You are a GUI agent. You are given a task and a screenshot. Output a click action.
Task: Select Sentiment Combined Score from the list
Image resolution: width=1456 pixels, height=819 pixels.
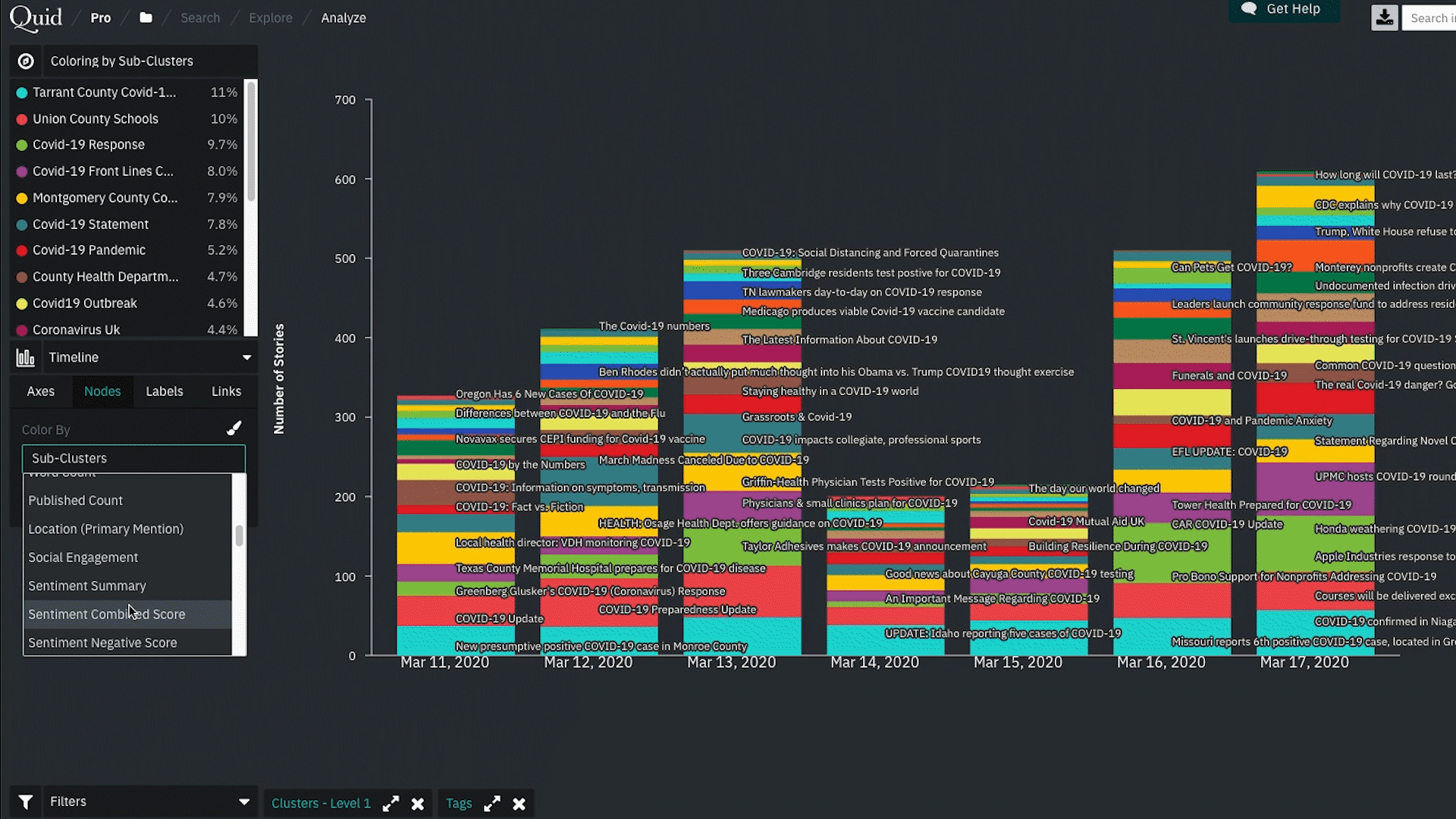coord(107,614)
